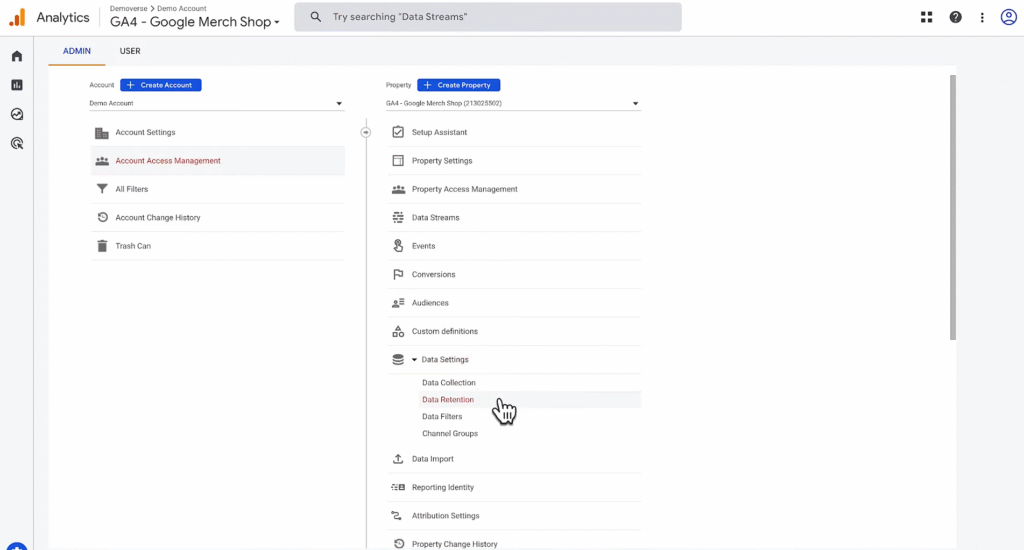Screen dimensions: 1024x550
Task: Click the Data Import upload icon
Action: pyautogui.click(x=398, y=459)
